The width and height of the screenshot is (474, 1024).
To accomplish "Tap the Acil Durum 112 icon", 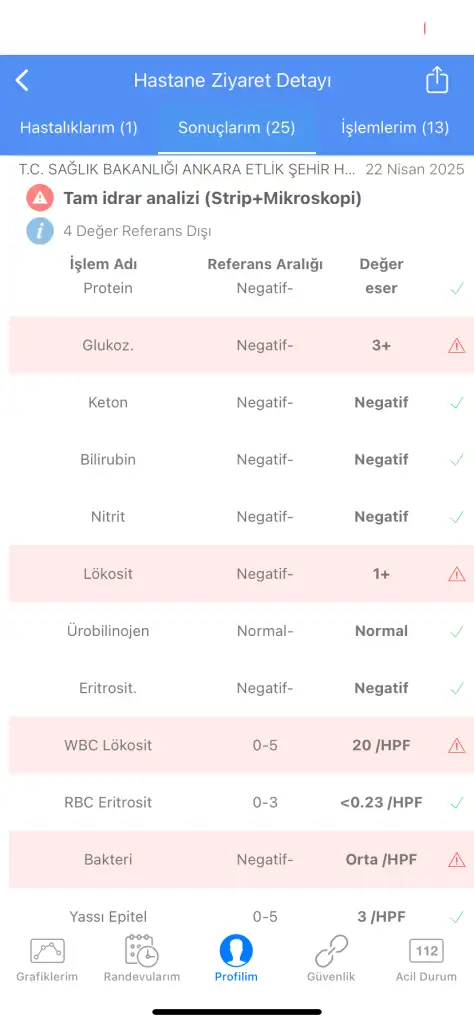I will (x=426, y=951).
